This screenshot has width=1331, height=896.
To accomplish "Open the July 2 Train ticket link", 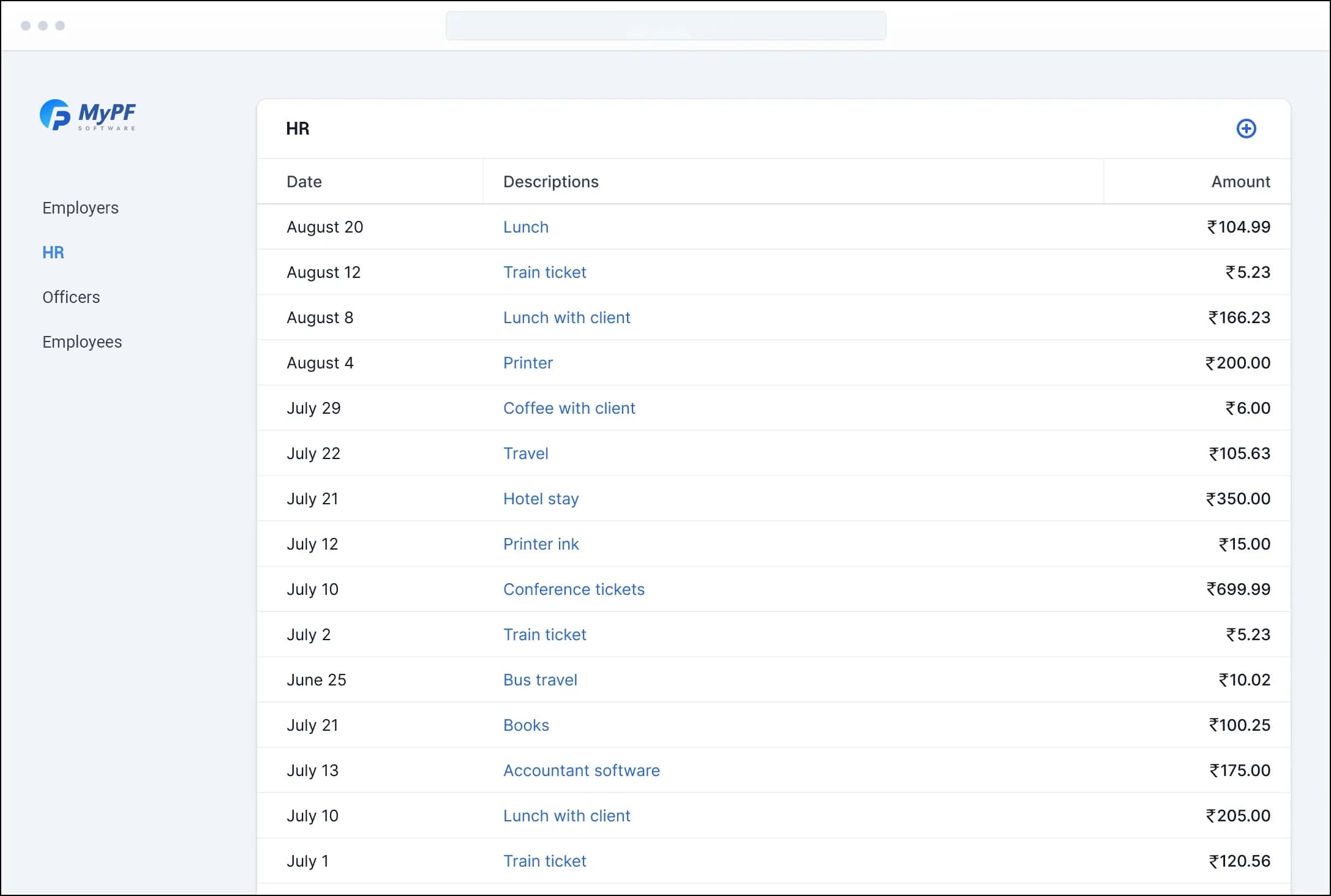I will 545,635.
